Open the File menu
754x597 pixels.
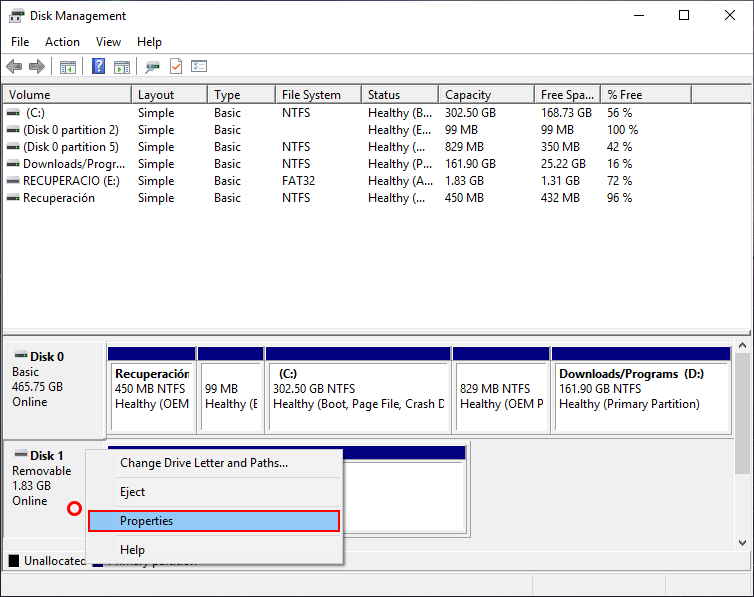tap(20, 42)
